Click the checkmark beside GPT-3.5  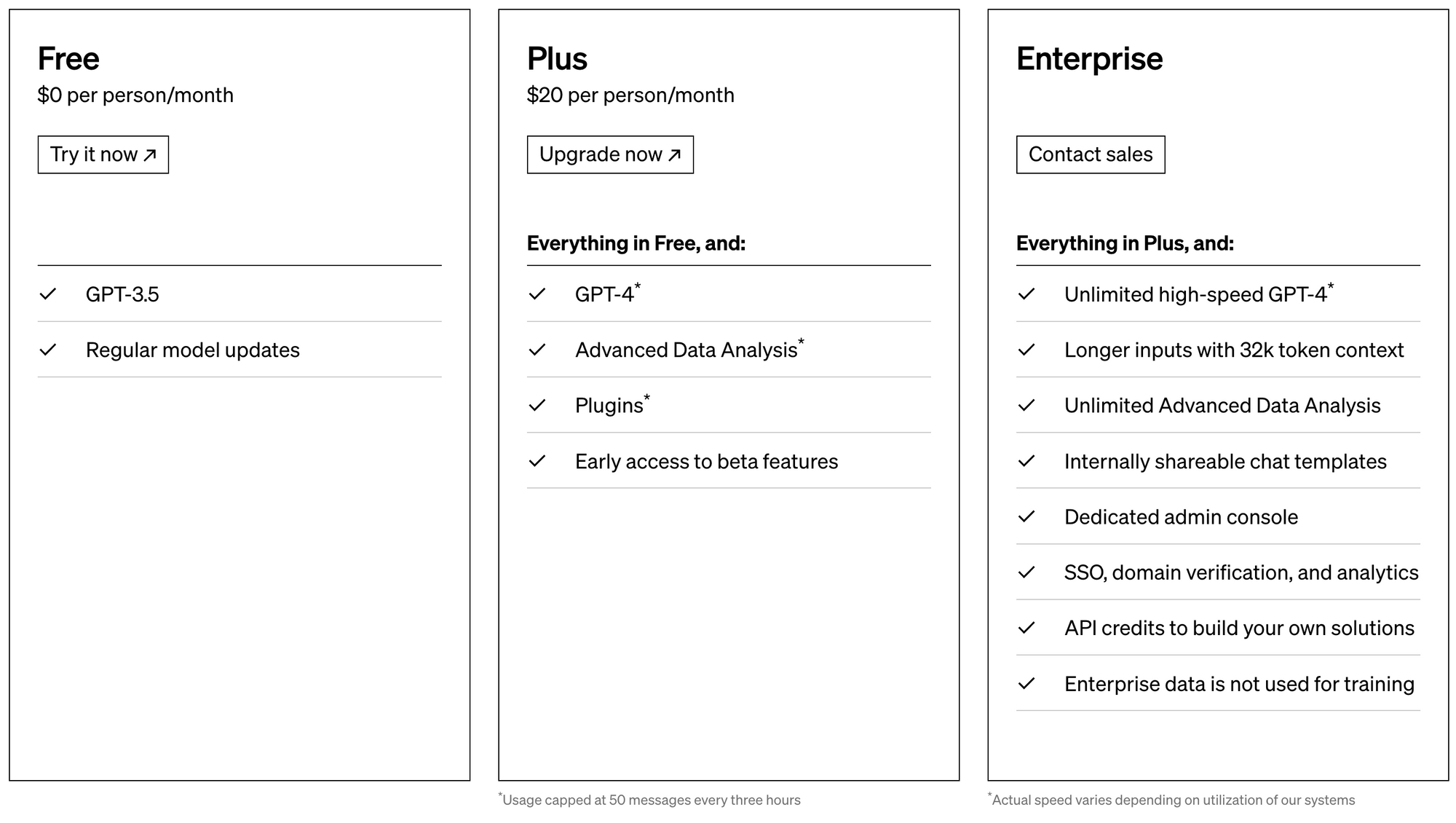pyautogui.click(x=48, y=294)
